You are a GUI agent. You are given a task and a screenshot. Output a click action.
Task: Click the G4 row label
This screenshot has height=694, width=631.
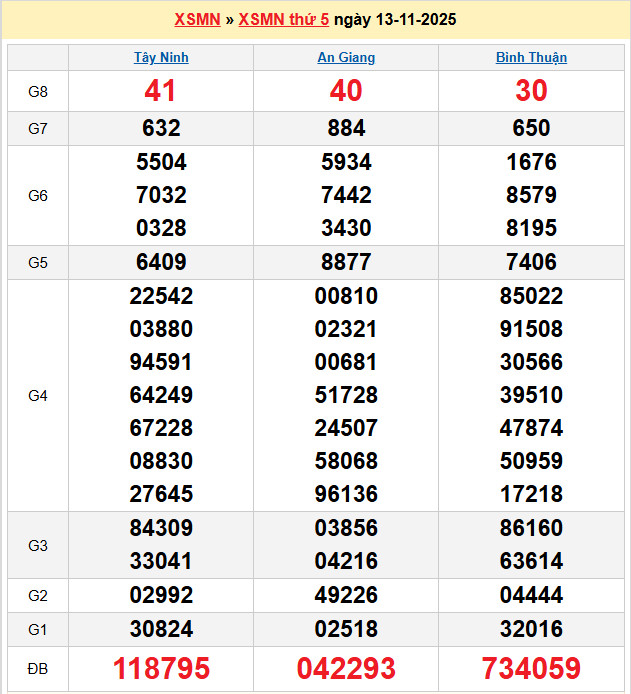38,396
